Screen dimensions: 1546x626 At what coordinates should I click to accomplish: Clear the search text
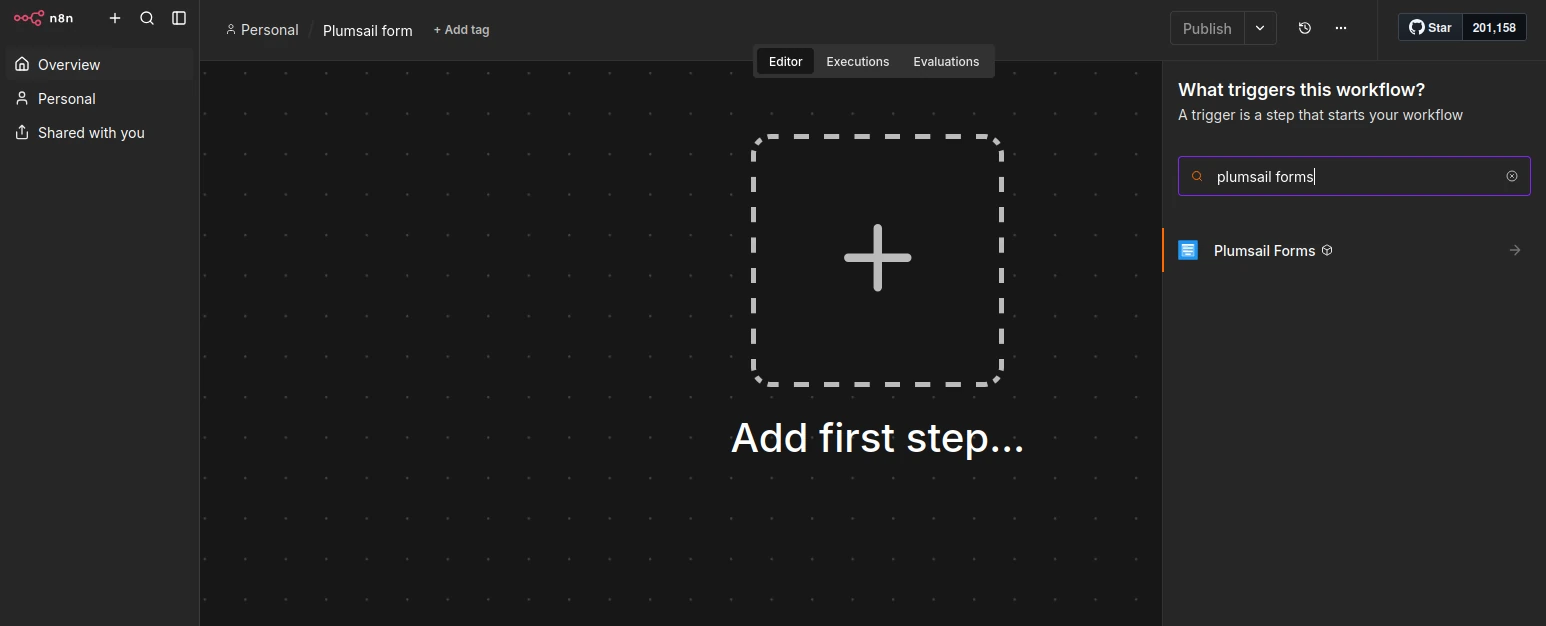coord(1512,176)
